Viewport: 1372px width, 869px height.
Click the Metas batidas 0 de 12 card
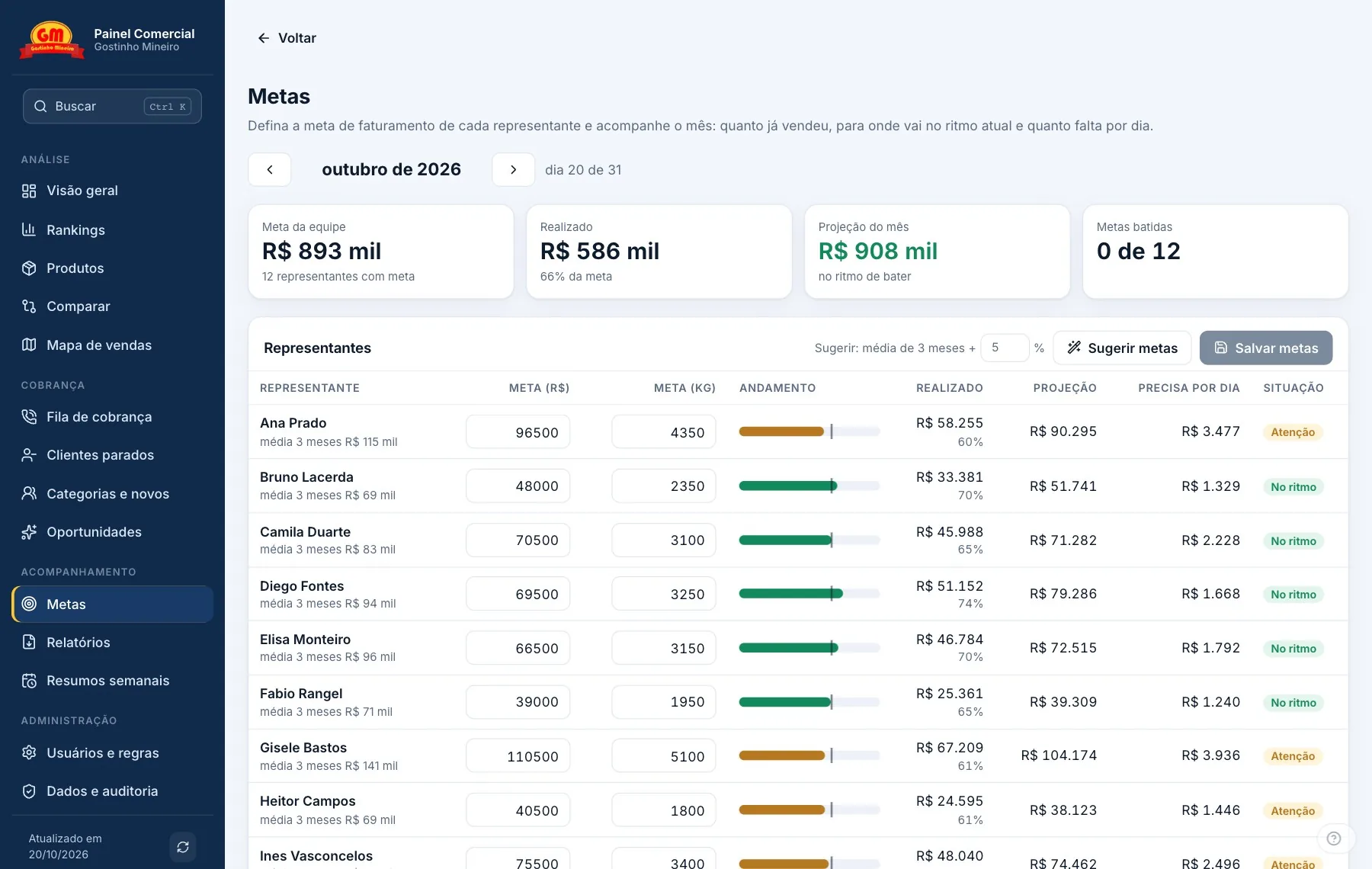coord(1216,252)
